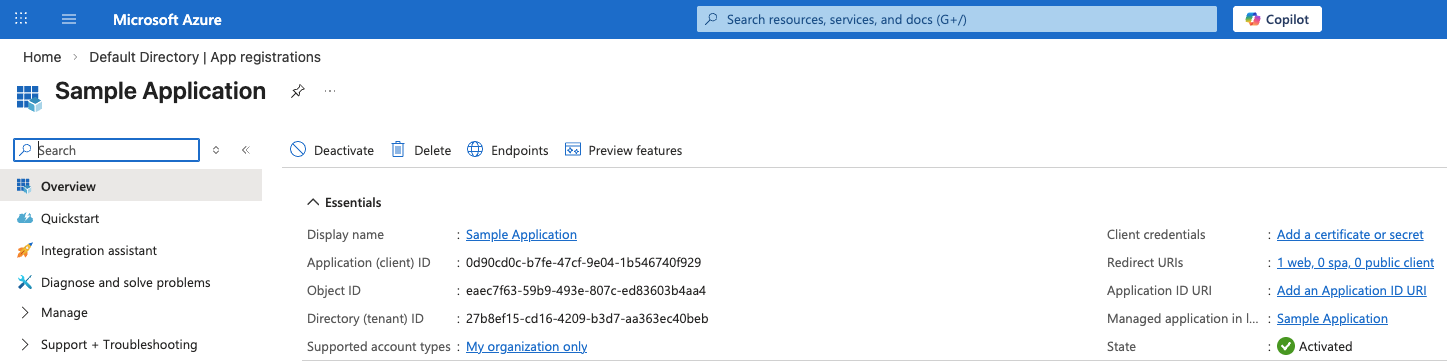This screenshot has height=362, width=1447.
Task: Open the Sample Application display name link
Action: [521, 234]
